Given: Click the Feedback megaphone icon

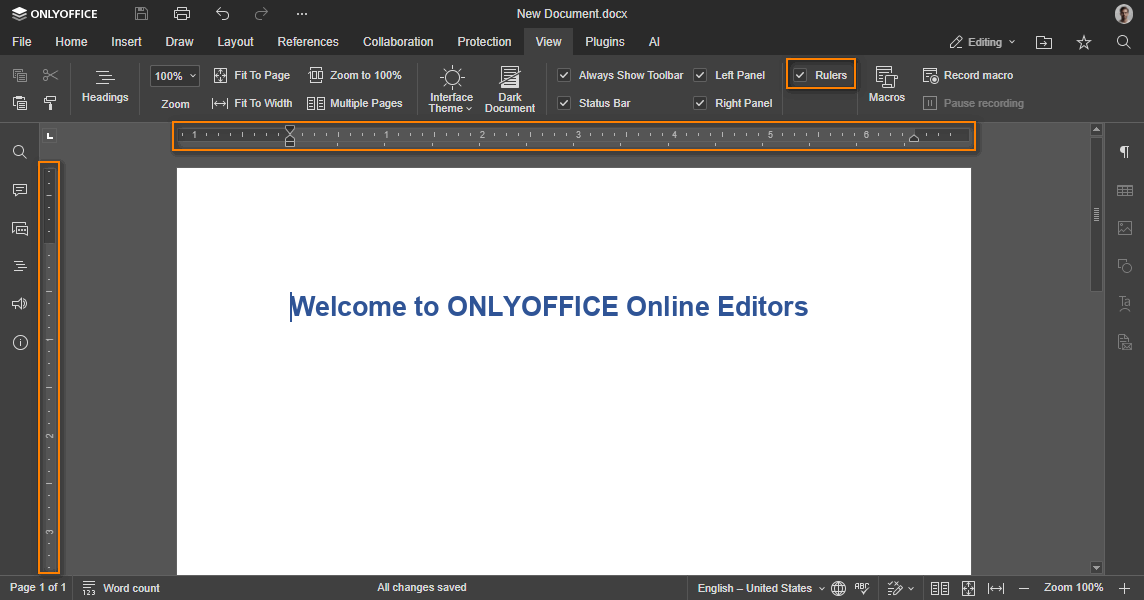Looking at the screenshot, I should click(x=20, y=304).
